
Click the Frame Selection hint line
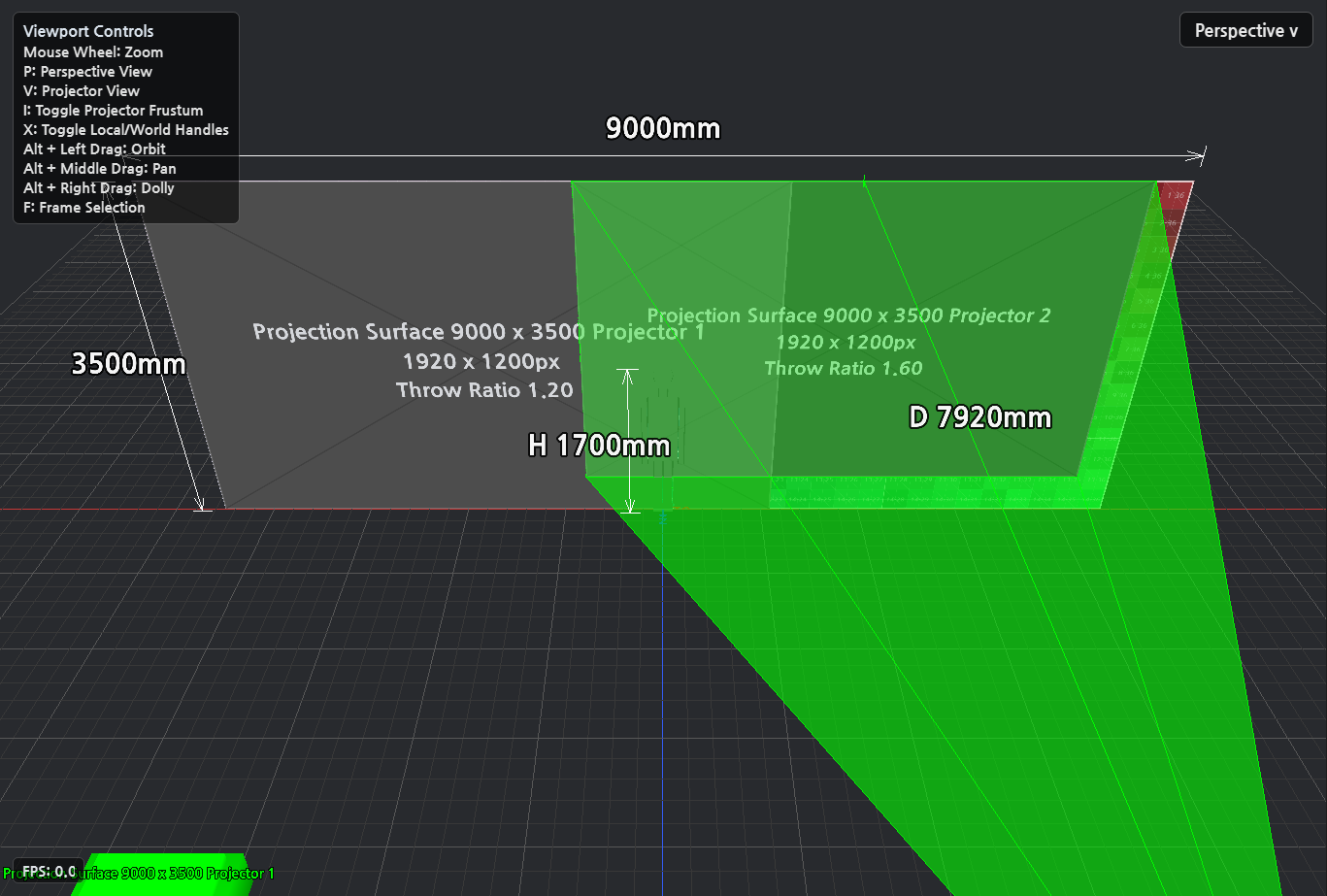point(84,207)
